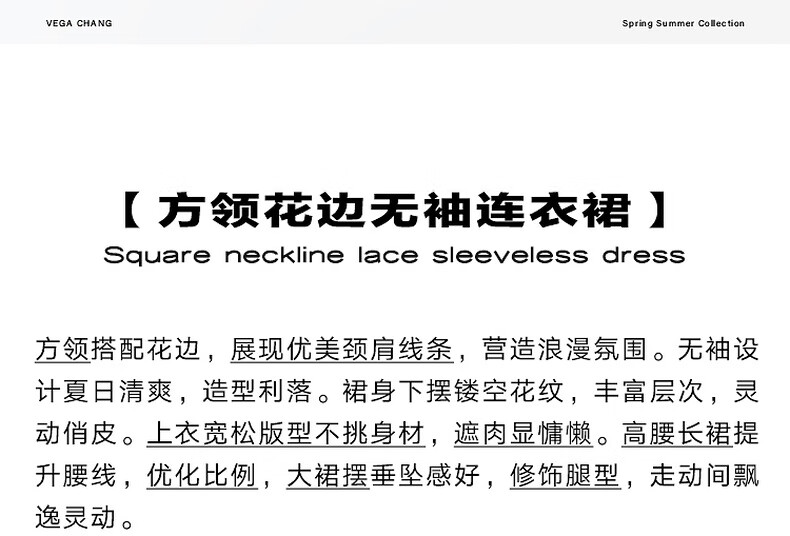Click the closing words 逸灵动
Viewport: 790px width, 536px height.
[77, 517]
